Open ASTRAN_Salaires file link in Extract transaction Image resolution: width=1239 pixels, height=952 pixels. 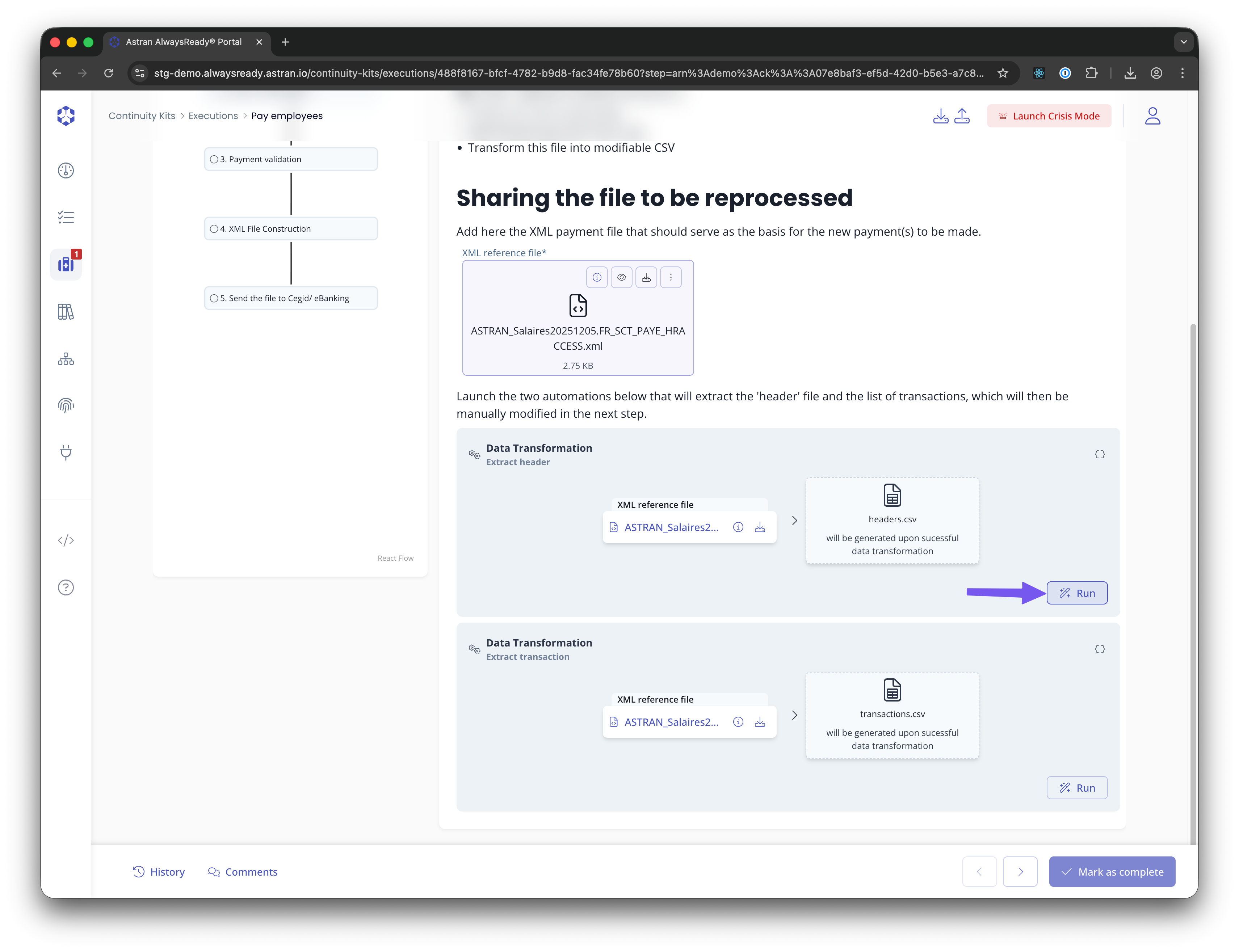[x=671, y=722]
